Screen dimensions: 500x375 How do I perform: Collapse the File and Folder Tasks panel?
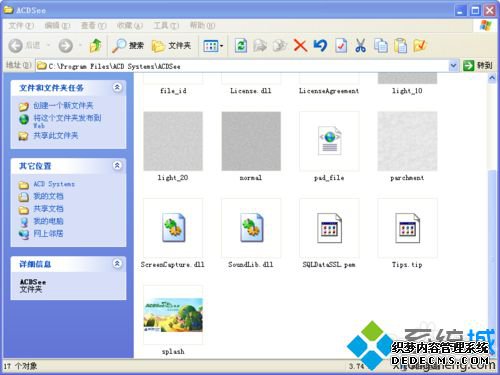[117, 87]
